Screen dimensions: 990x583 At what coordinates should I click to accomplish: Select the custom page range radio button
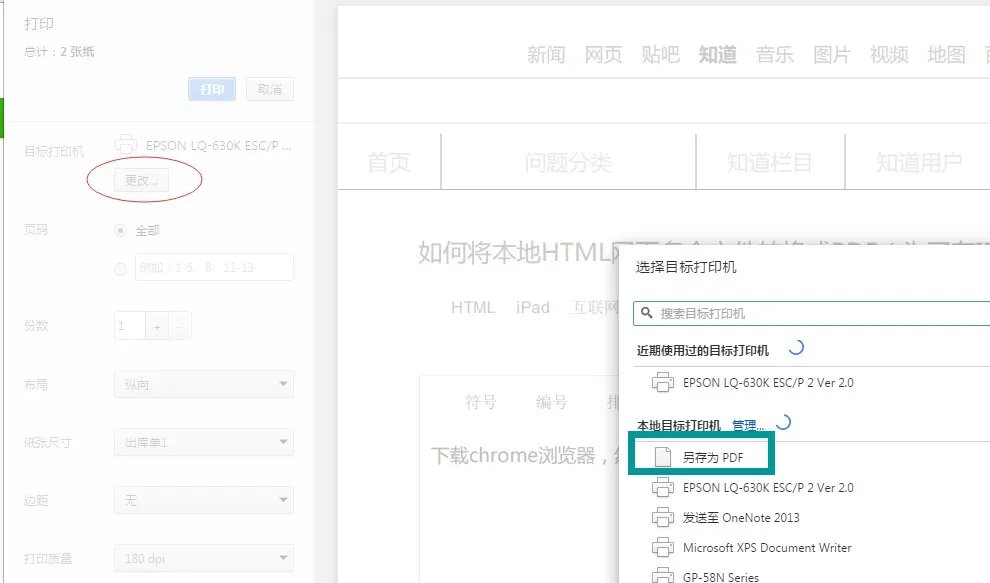pos(119,266)
